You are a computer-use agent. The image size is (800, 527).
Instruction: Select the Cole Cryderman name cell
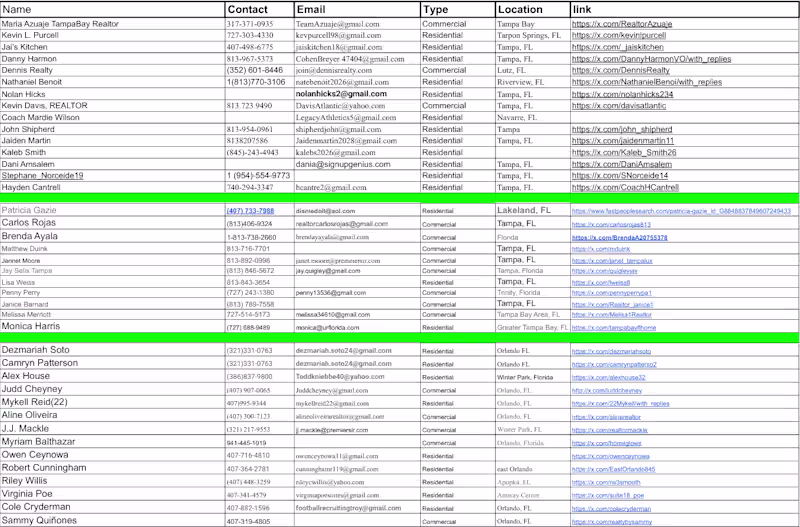[112, 507]
